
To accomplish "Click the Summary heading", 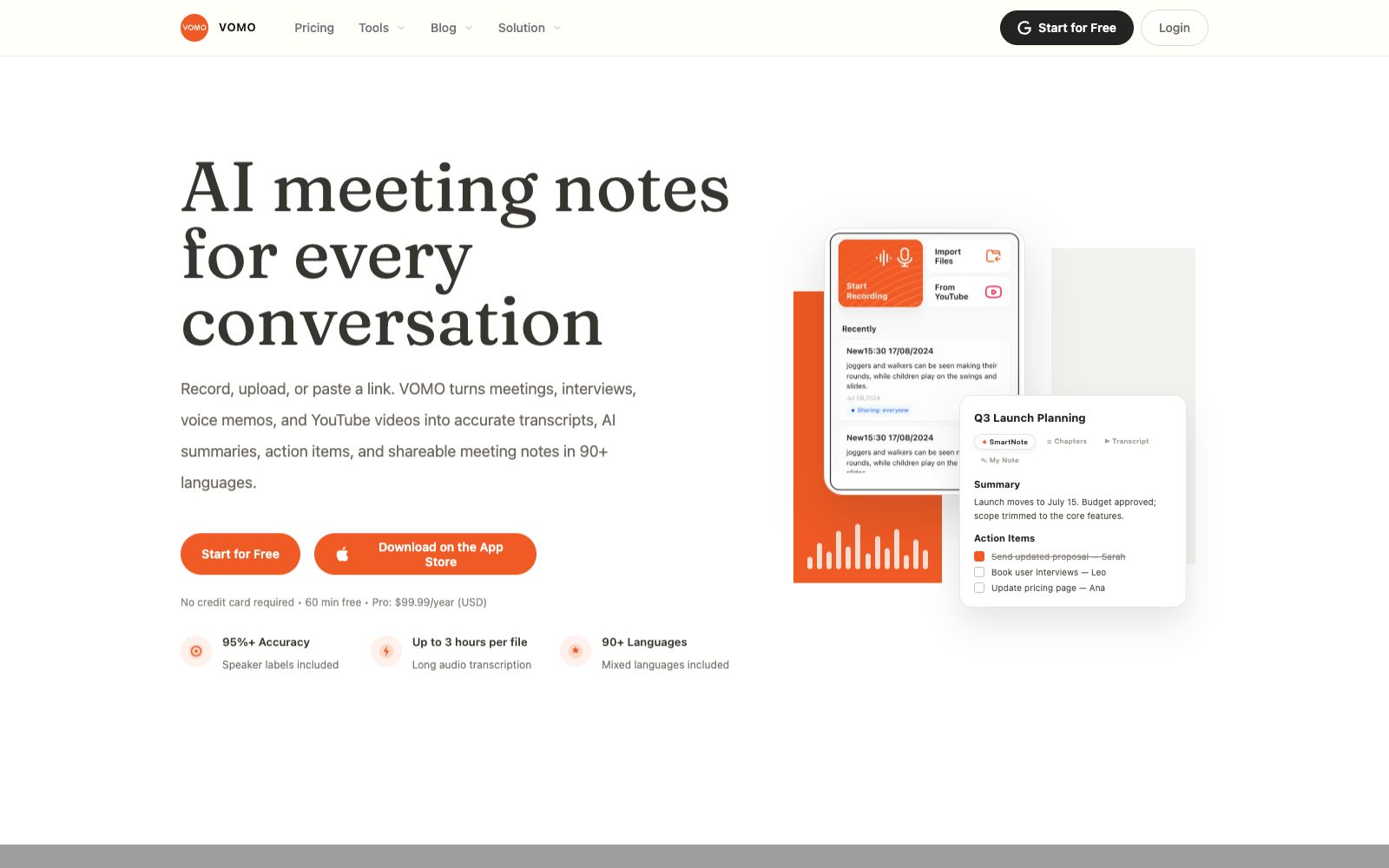I will coord(997,484).
